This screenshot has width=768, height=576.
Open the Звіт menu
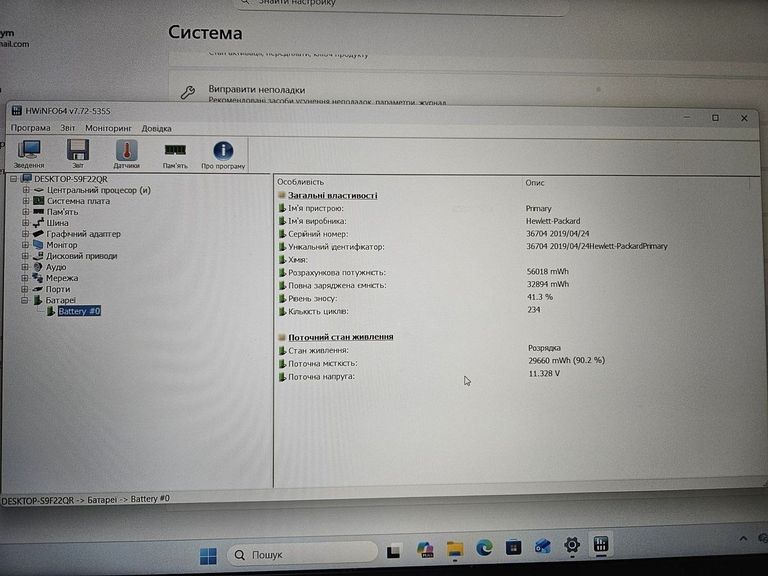point(68,128)
